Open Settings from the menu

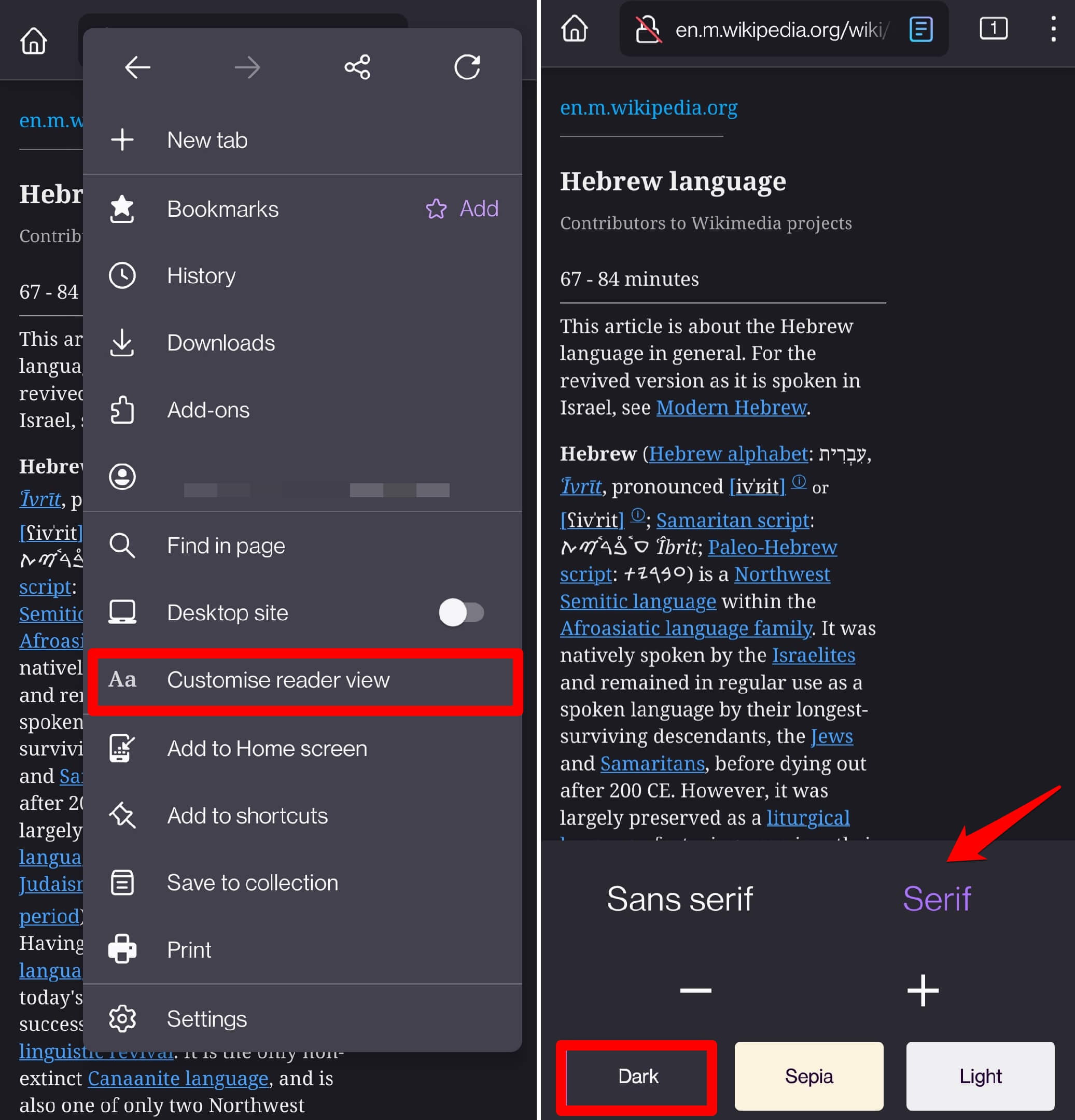303,1018
